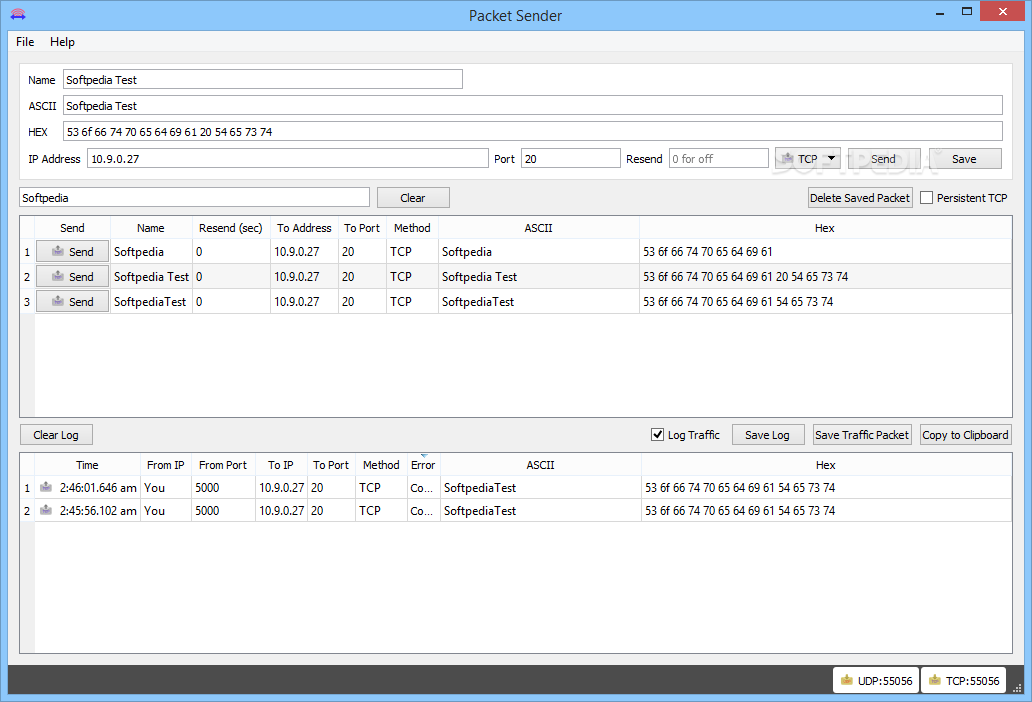Click the Time column header in traffic log

pos(87,464)
